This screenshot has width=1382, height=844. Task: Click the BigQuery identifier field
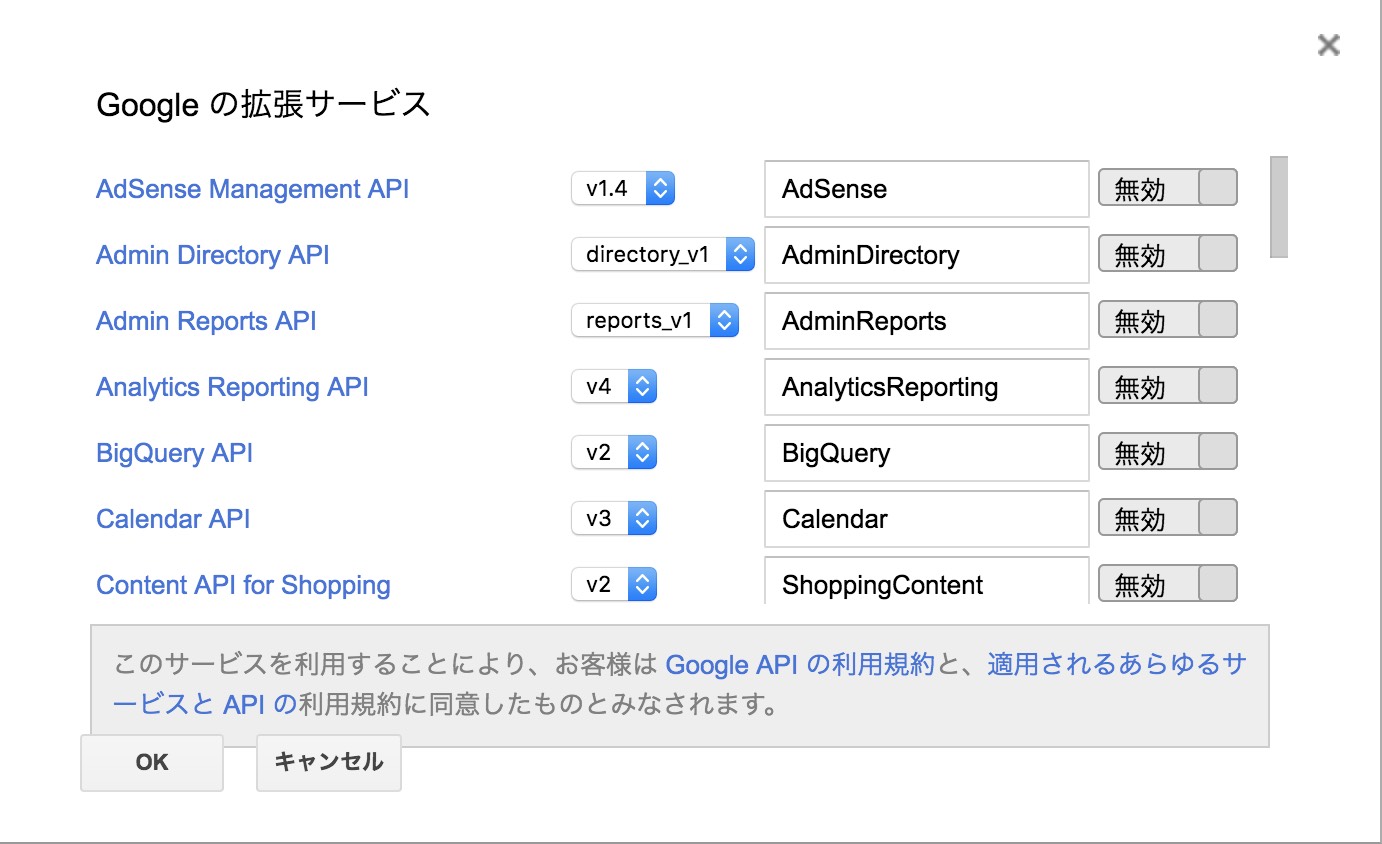[x=926, y=452]
